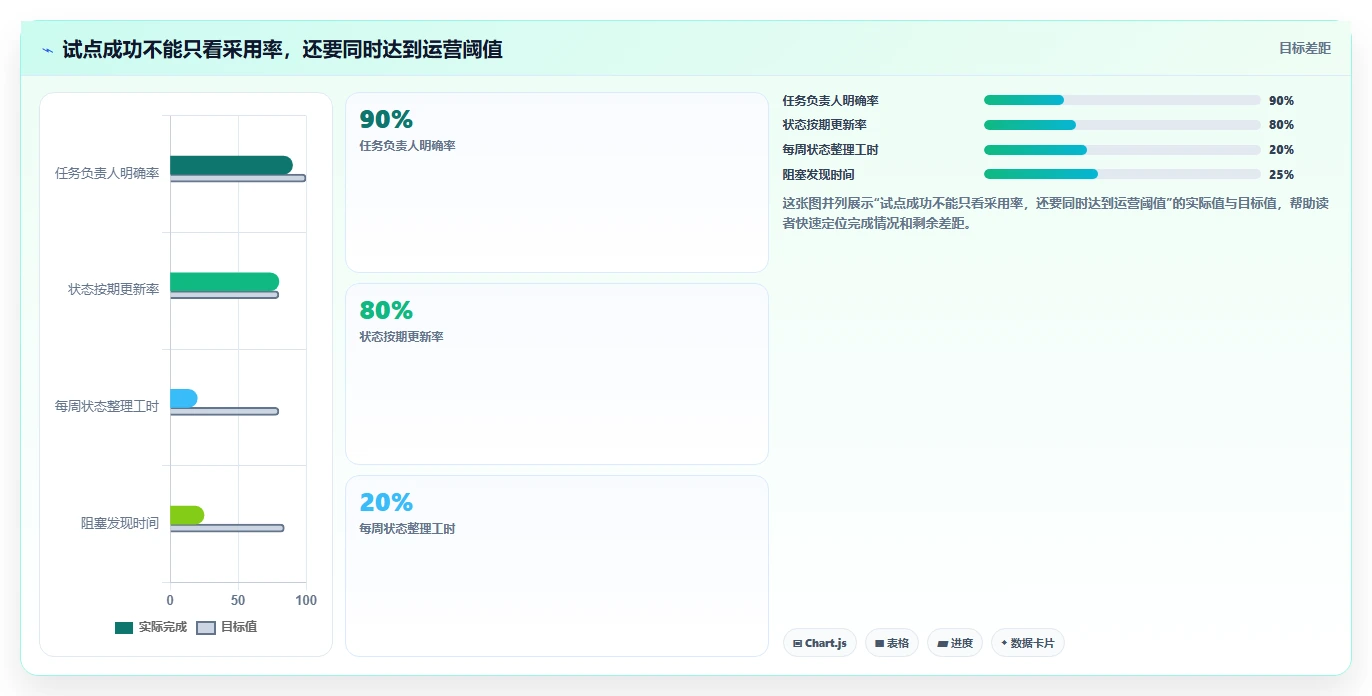Click the x-axis tick label 100

(306, 600)
